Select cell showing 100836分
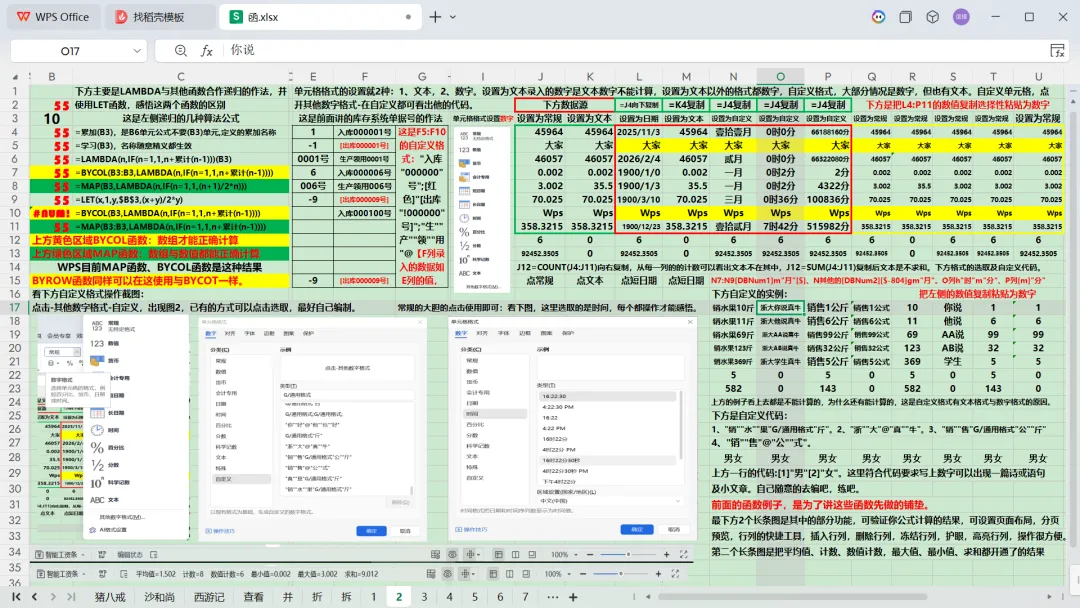The width and height of the screenshot is (1080, 608). [x=828, y=200]
